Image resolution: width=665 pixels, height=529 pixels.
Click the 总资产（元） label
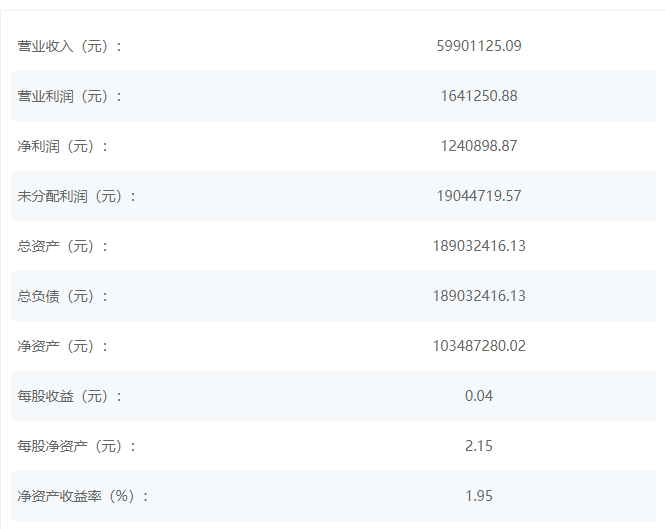coord(62,246)
